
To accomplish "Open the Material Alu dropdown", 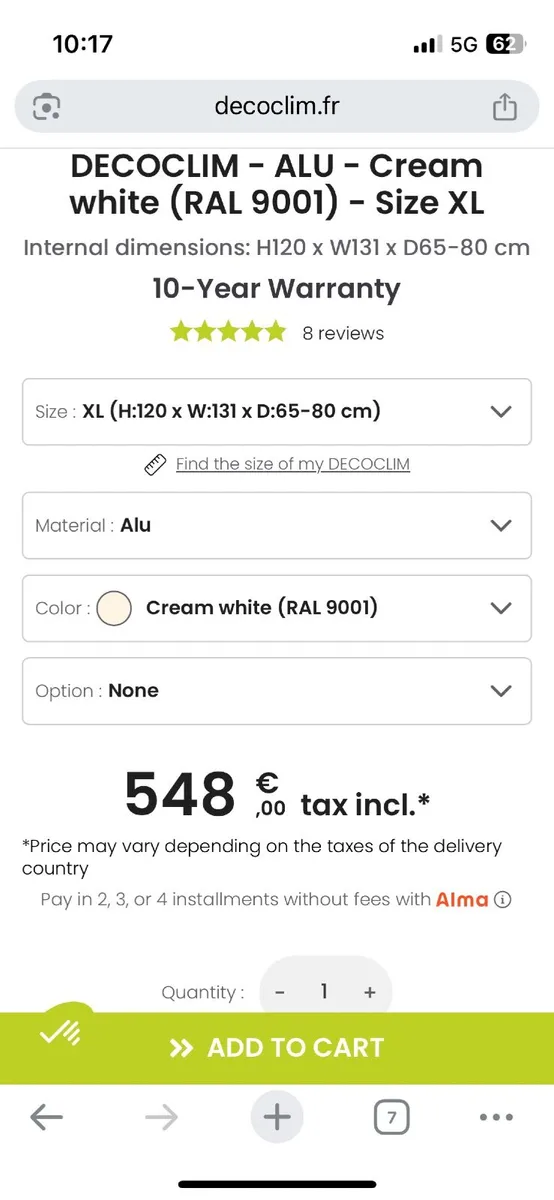I will pos(277,525).
